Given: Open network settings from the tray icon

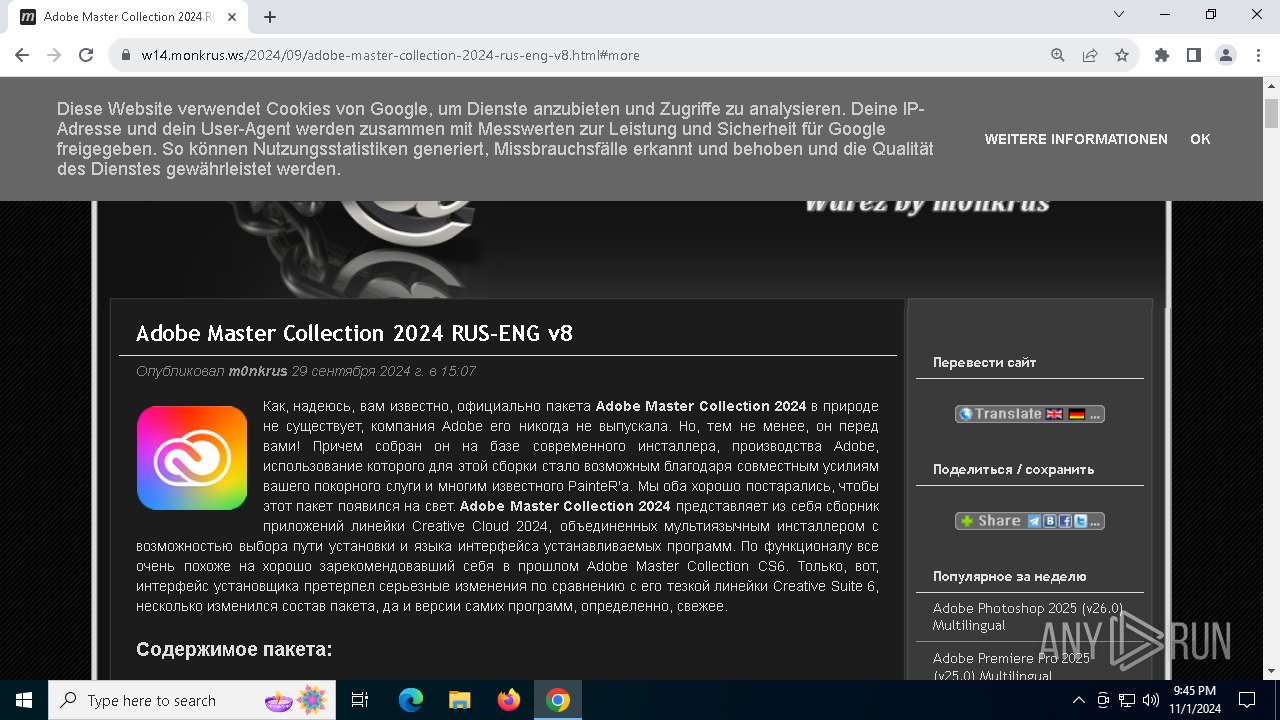Looking at the screenshot, I should click(x=1127, y=700).
